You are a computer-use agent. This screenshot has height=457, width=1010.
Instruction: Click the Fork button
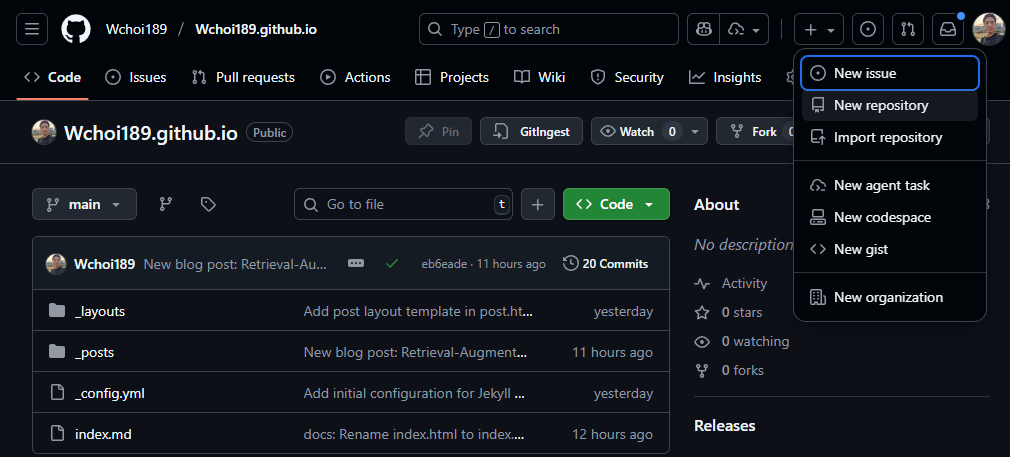755,131
